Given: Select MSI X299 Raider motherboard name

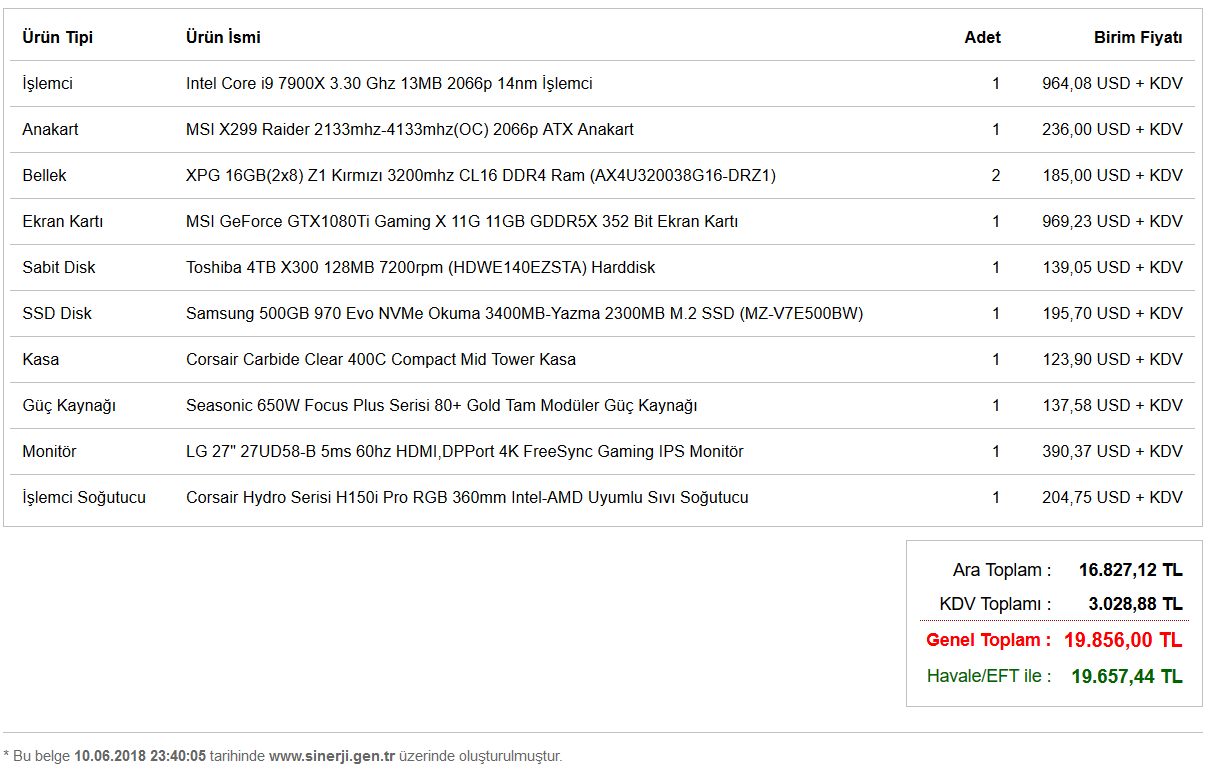Looking at the screenshot, I should pos(410,129).
